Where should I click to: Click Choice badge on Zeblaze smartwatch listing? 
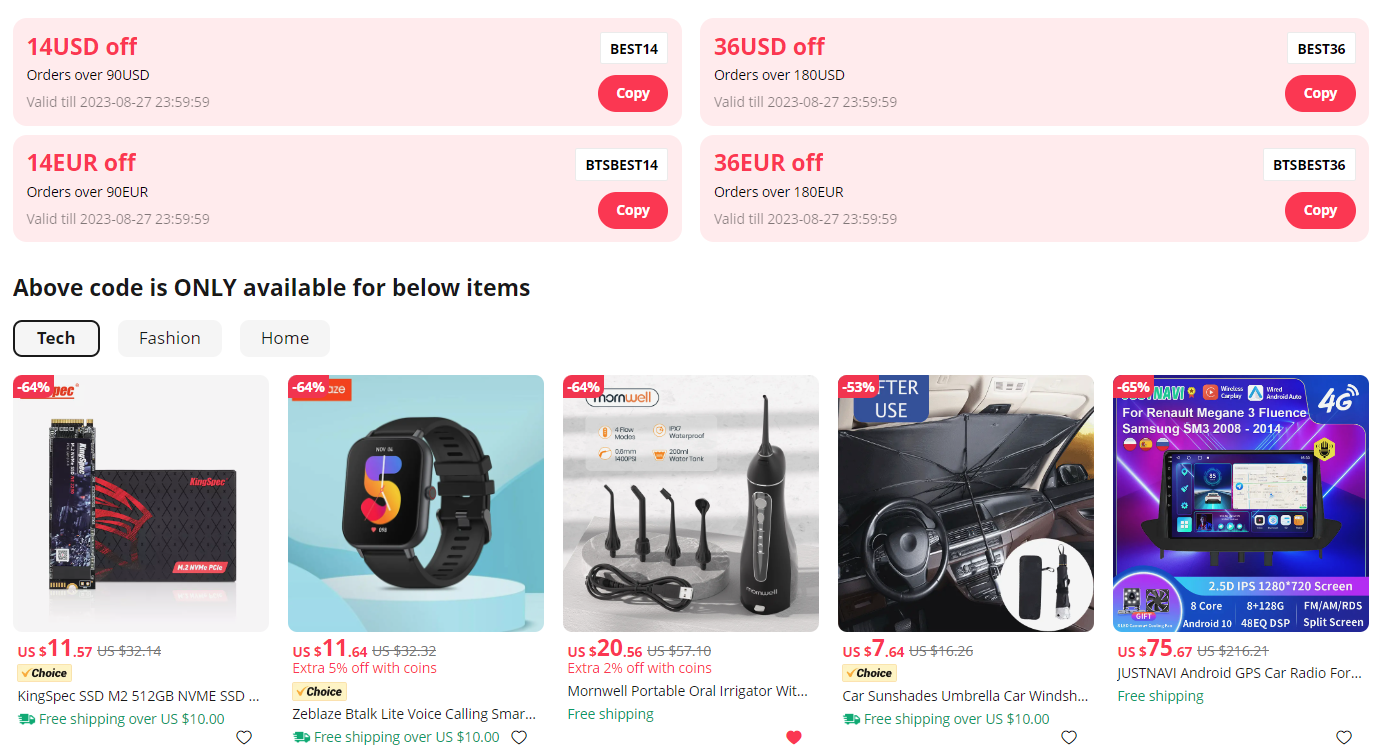[x=319, y=691]
